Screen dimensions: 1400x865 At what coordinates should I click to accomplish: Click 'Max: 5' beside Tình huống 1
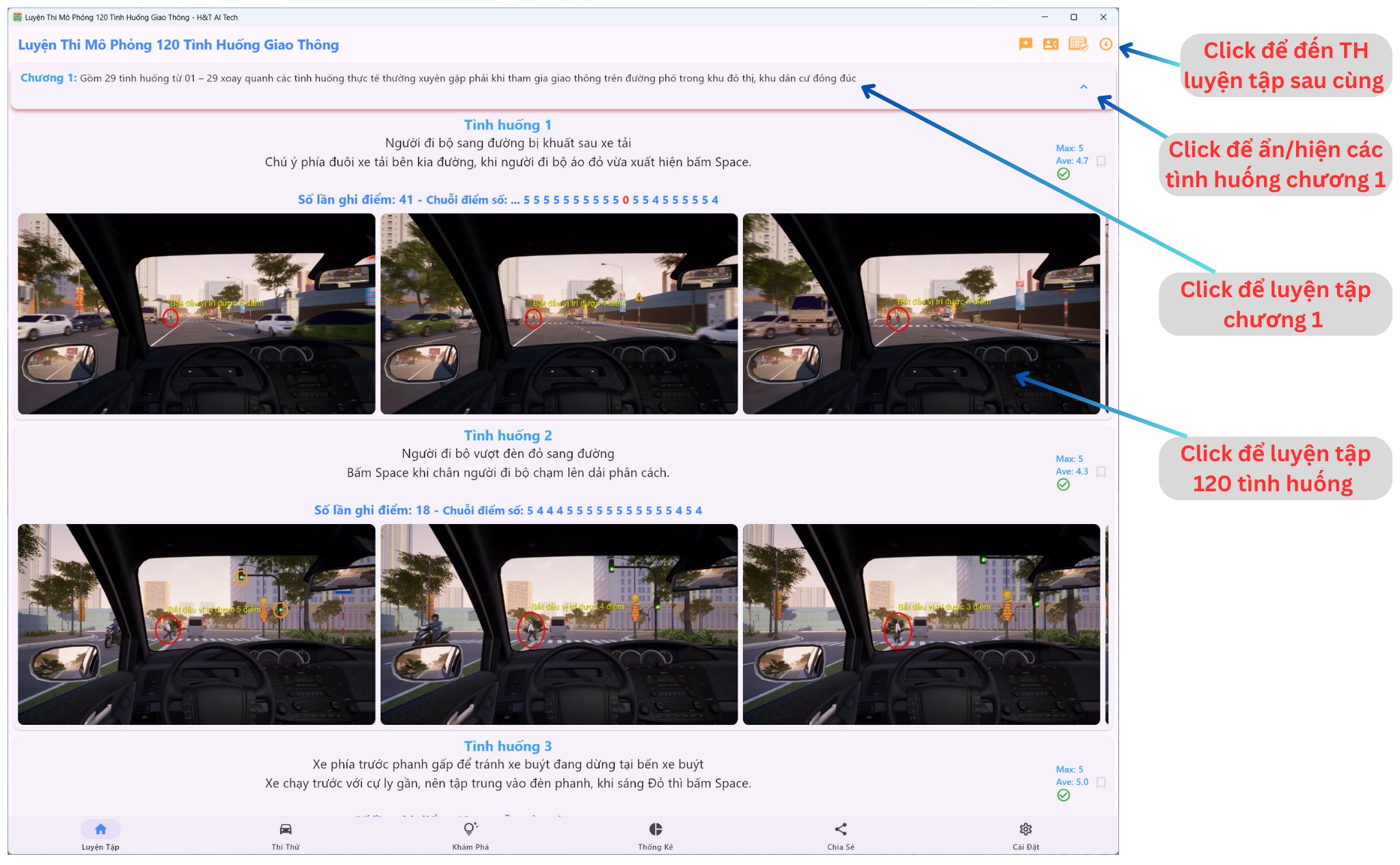(1069, 148)
